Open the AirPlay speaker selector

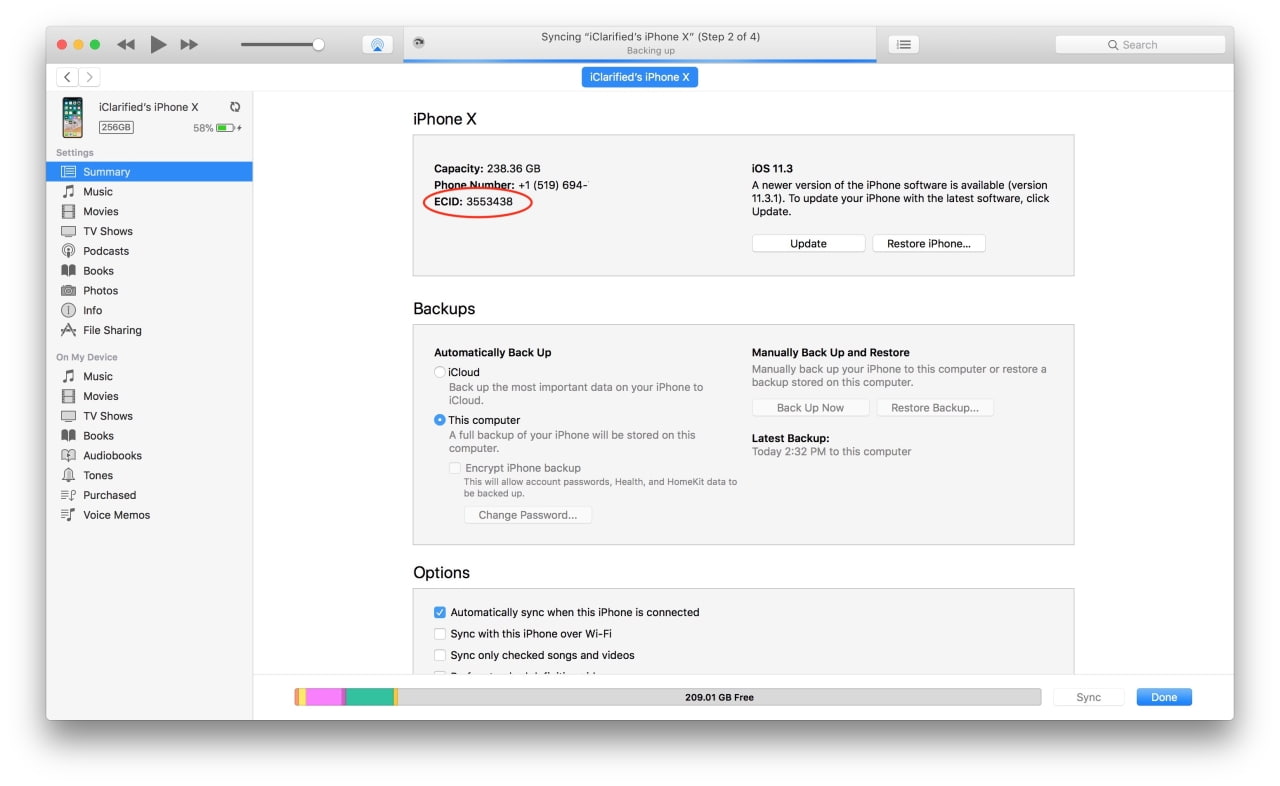click(377, 43)
